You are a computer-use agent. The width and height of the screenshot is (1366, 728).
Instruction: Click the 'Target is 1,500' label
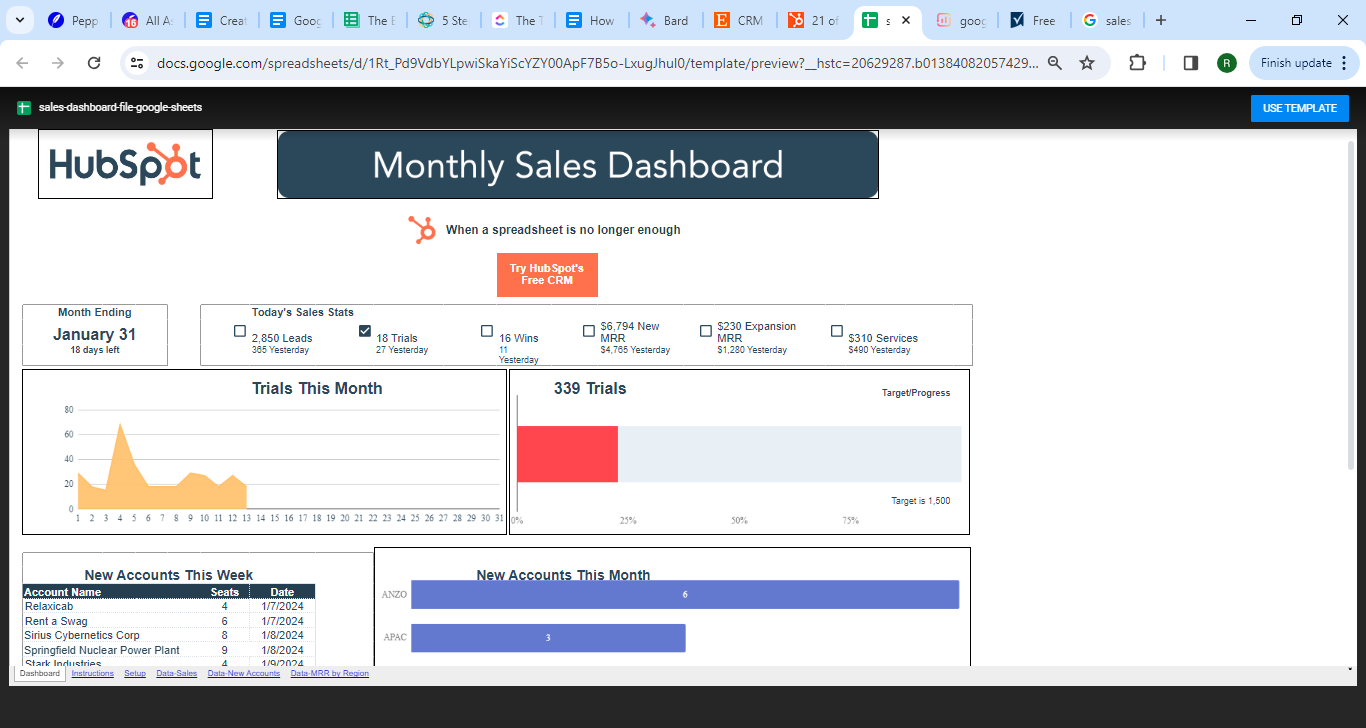(920, 501)
